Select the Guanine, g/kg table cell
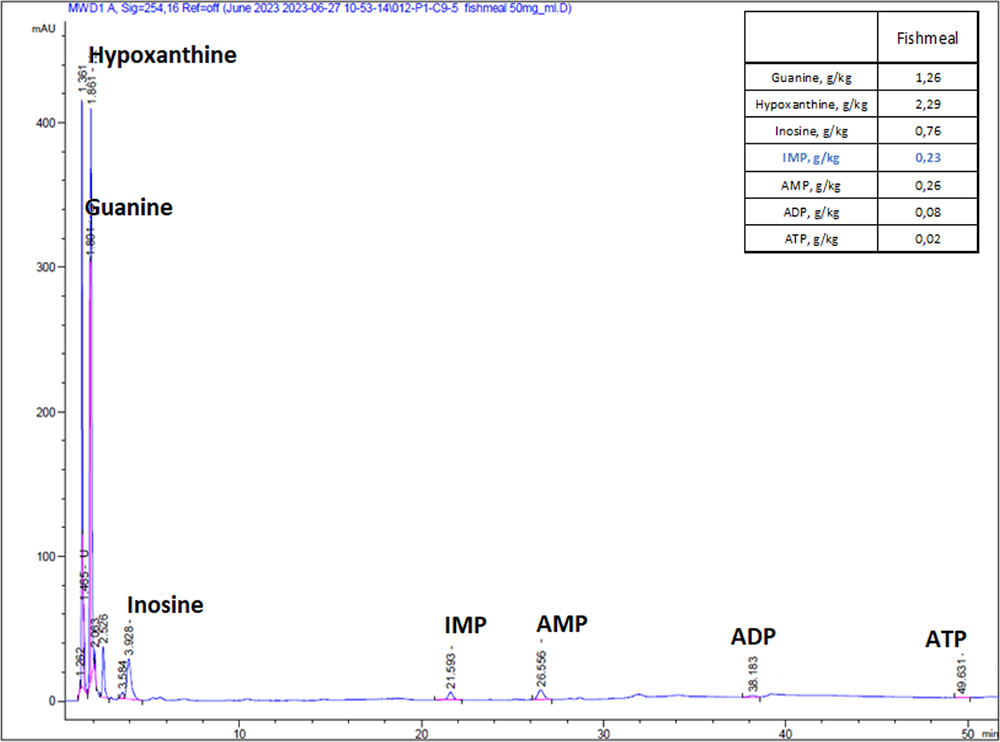 (x=811, y=77)
